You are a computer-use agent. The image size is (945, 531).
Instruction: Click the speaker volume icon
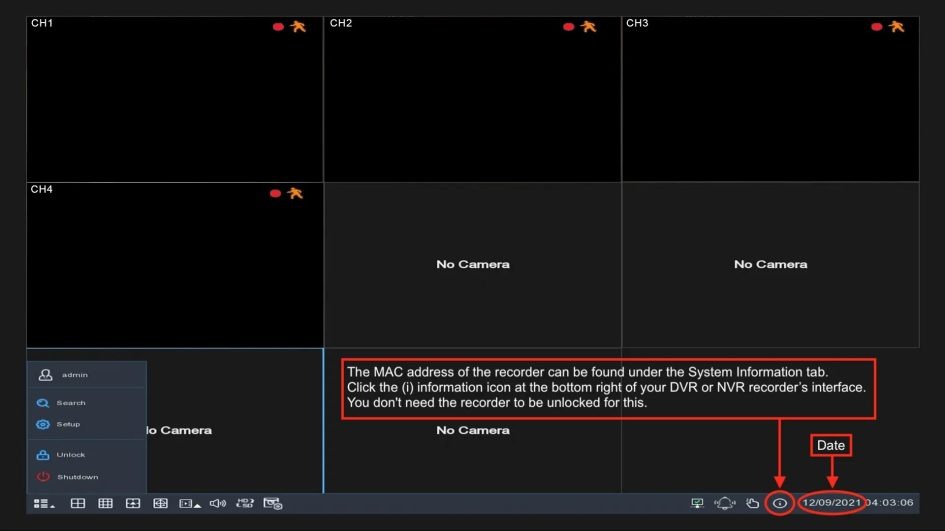click(217, 503)
